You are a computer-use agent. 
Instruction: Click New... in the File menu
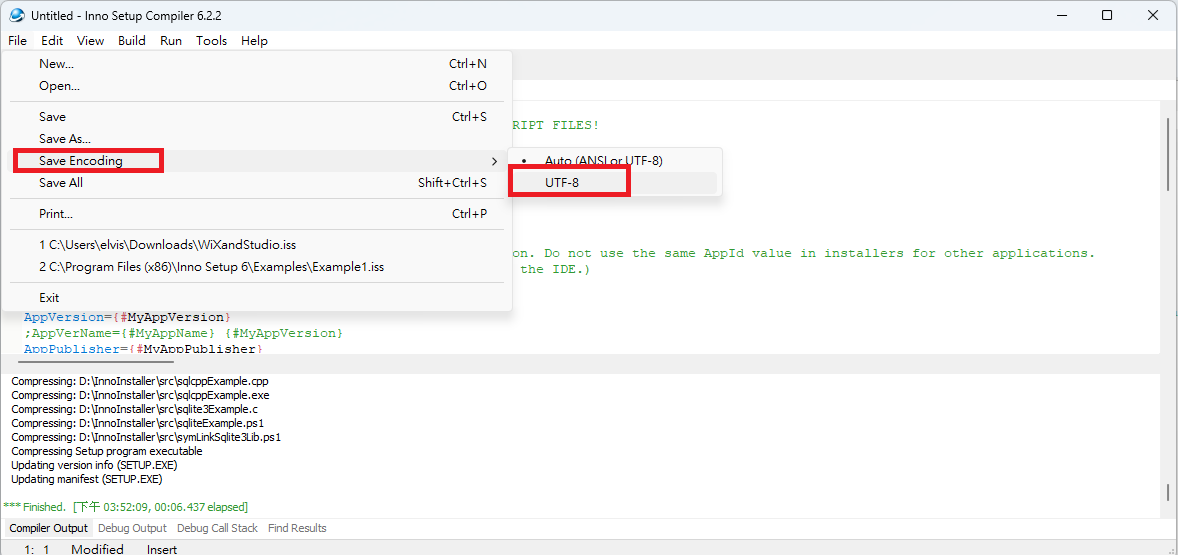[x=56, y=64]
